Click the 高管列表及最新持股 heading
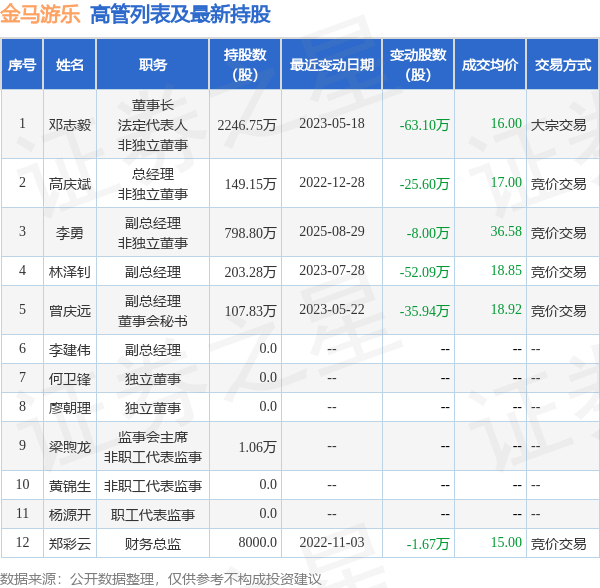Image resolution: width=600 pixels, height=588 pixels. coord(180,15)
